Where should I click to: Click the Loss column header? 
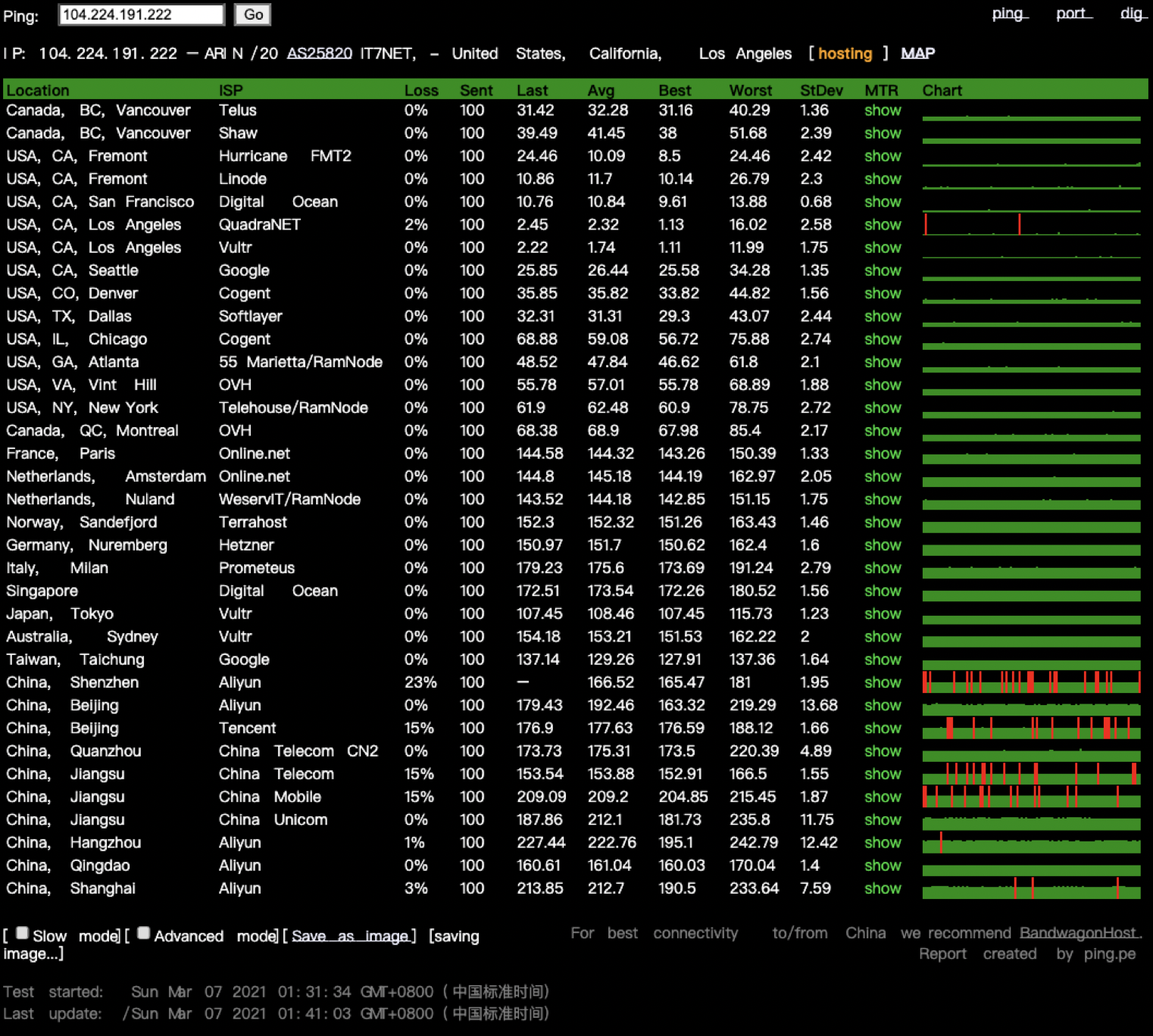(421, 91)
